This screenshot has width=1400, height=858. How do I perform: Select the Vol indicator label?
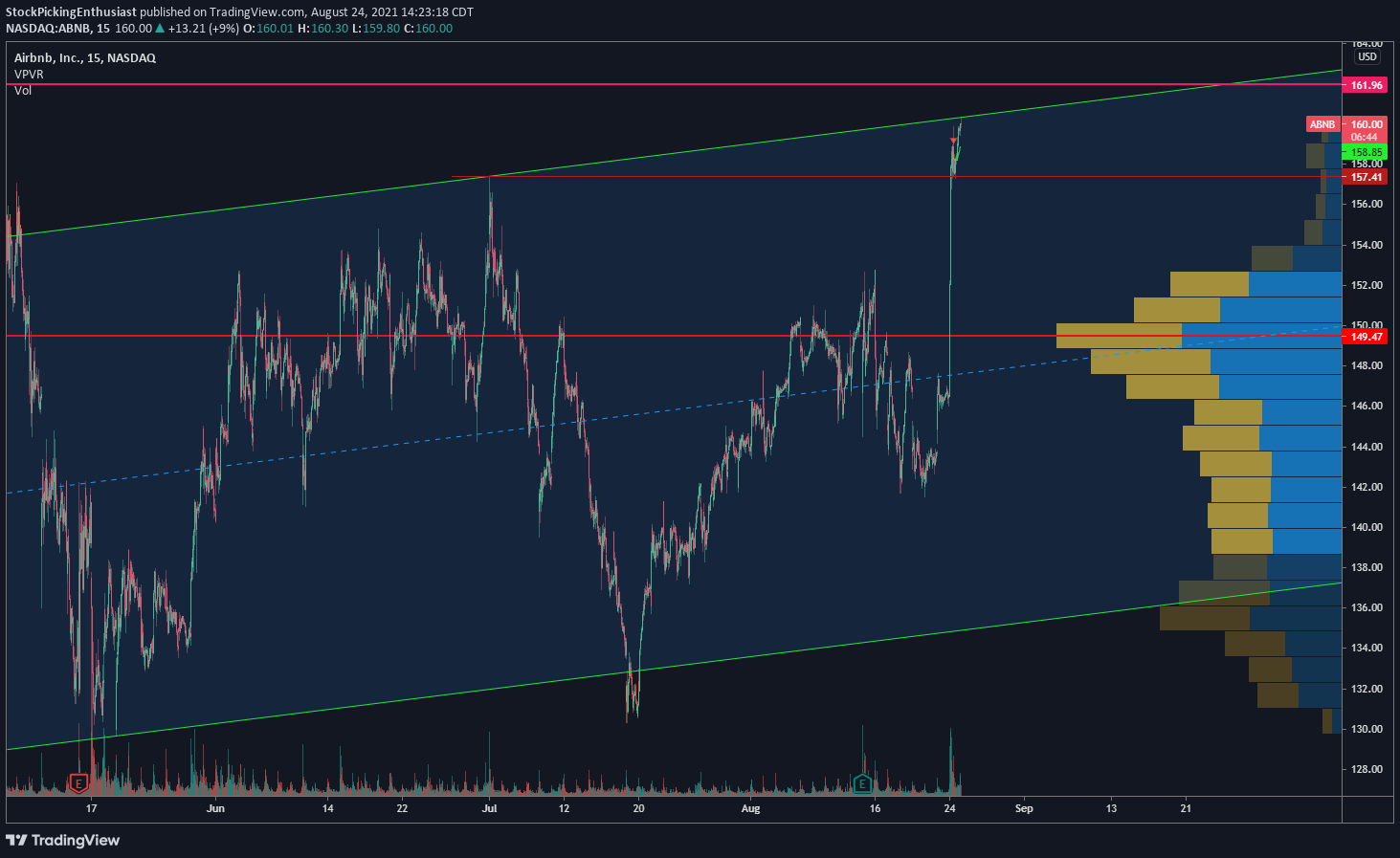click(23, 90)
